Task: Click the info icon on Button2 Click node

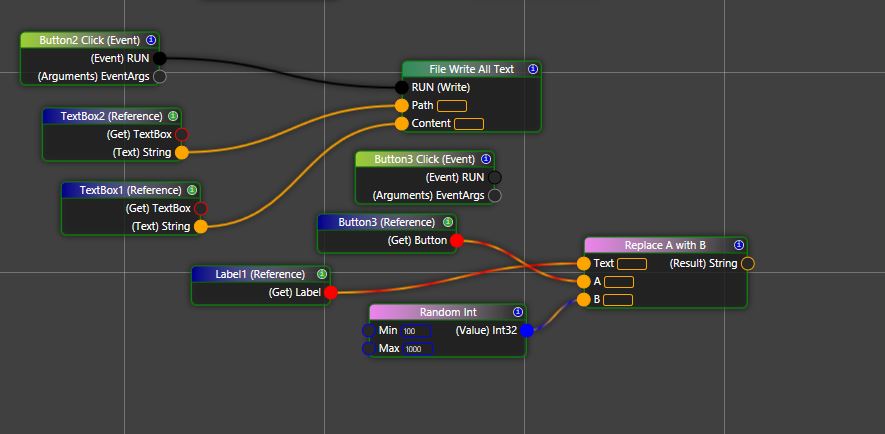Action: click(151, 40)
